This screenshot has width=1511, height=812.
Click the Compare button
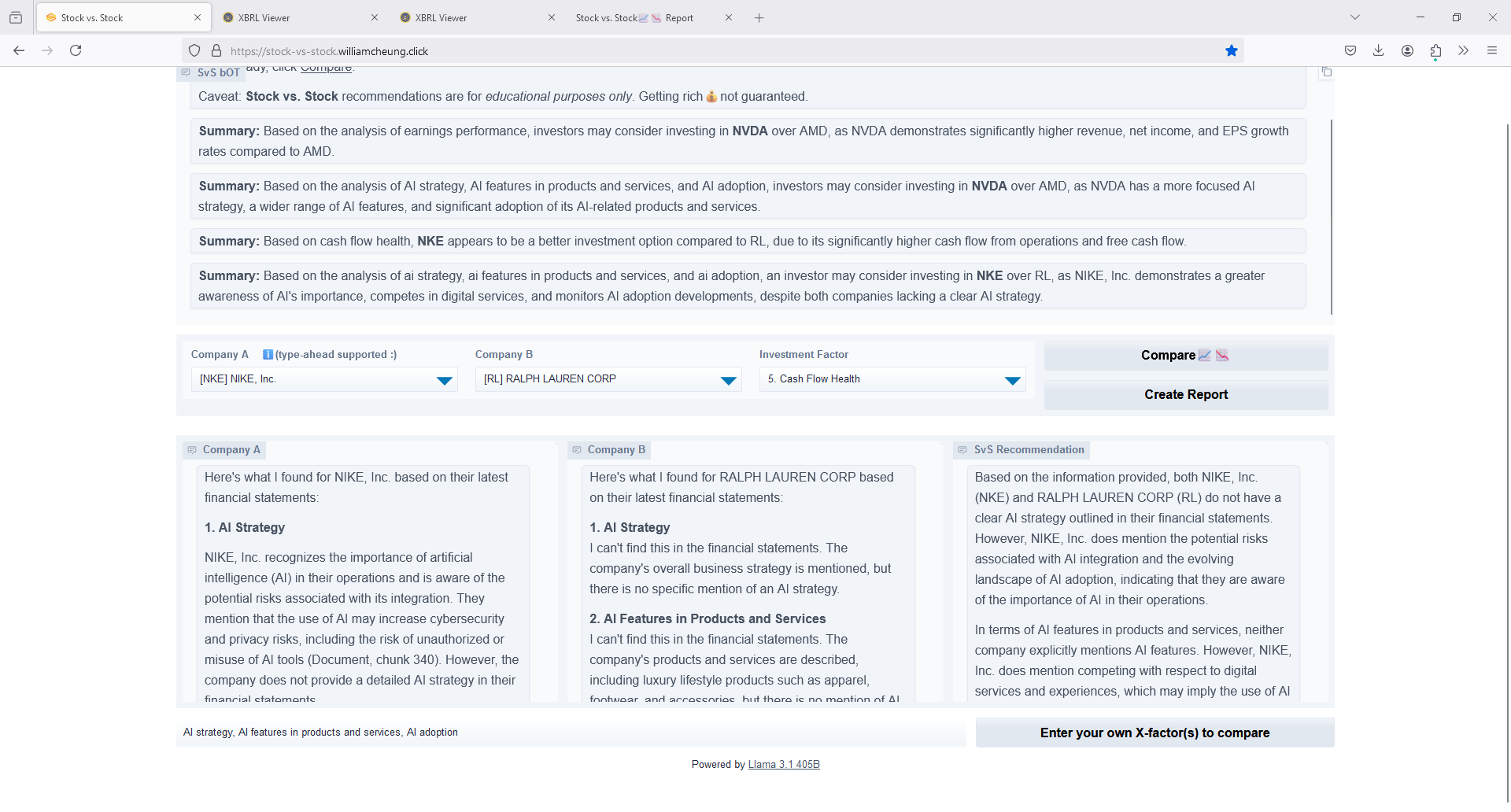click(x=1186, y=356)
